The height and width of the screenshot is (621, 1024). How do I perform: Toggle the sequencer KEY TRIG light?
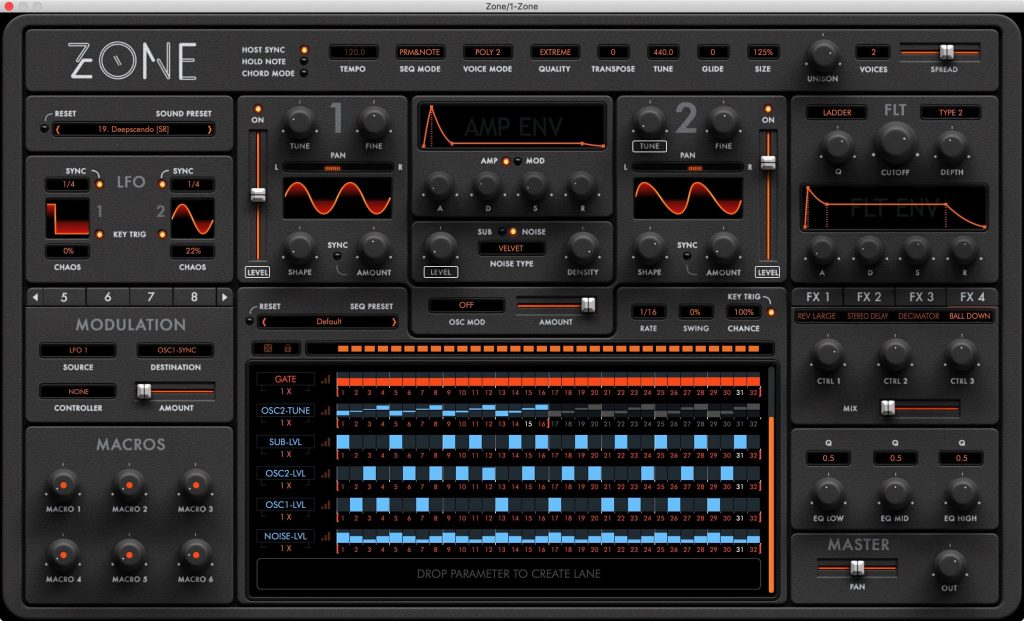pyautogui.click(x=771, y=312)
